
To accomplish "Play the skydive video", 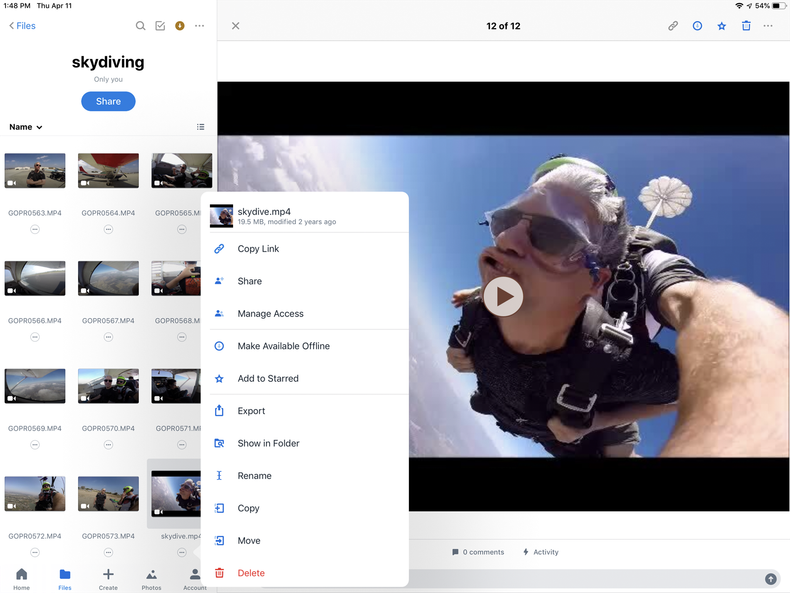I will pos(503,296).
